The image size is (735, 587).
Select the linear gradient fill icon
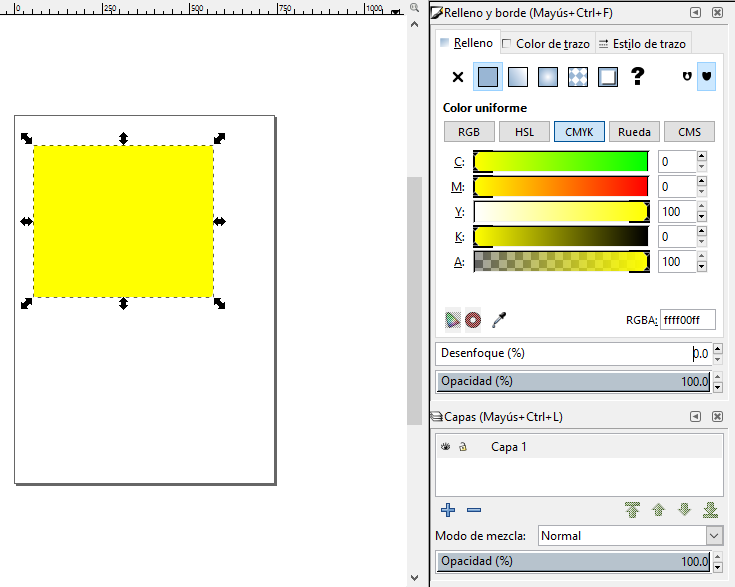point(518,77)
